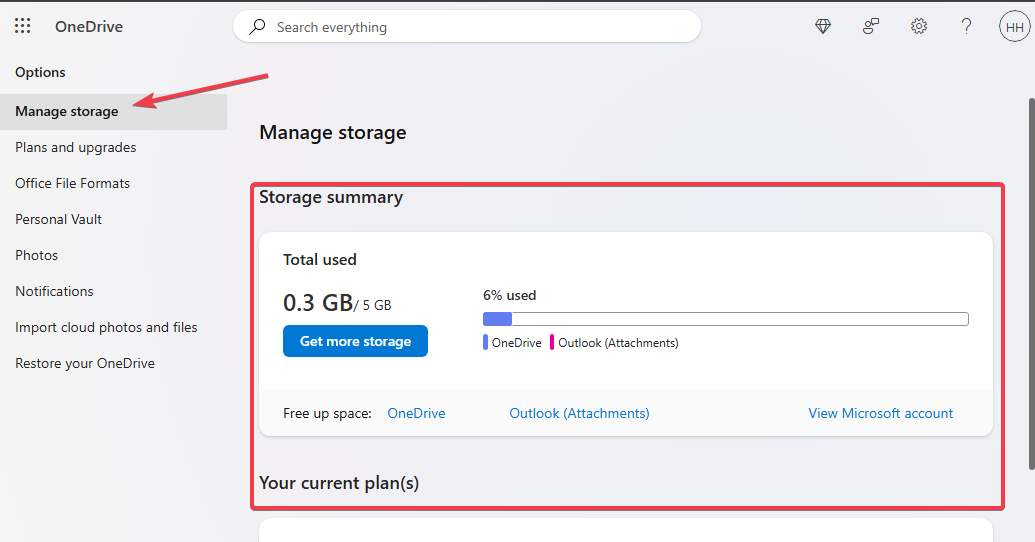Open Personal Vault settings

pyautogui.click(x=59, y=219)
